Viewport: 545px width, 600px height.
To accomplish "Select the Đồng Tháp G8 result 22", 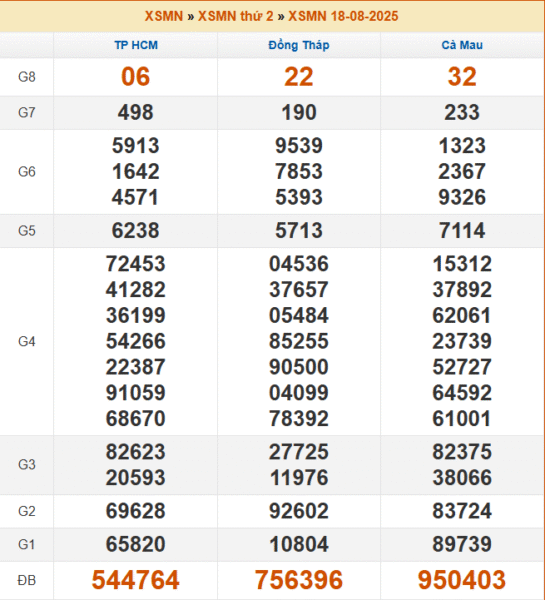I will [x=299, y=77].
